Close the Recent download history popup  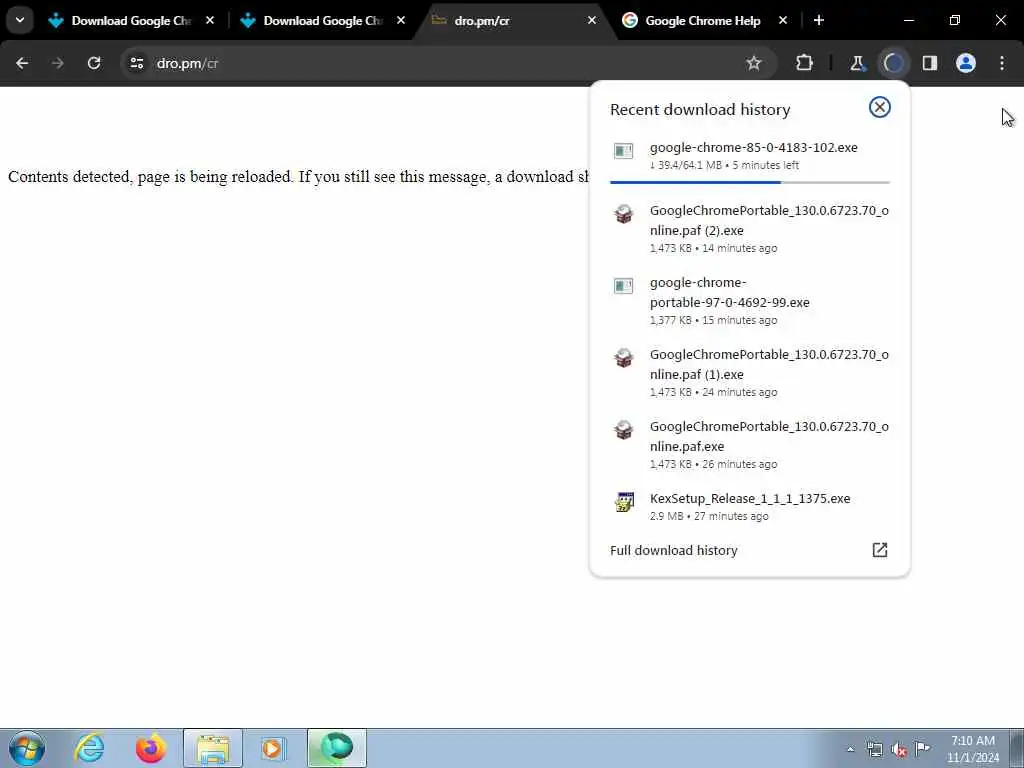click(880, 107)
